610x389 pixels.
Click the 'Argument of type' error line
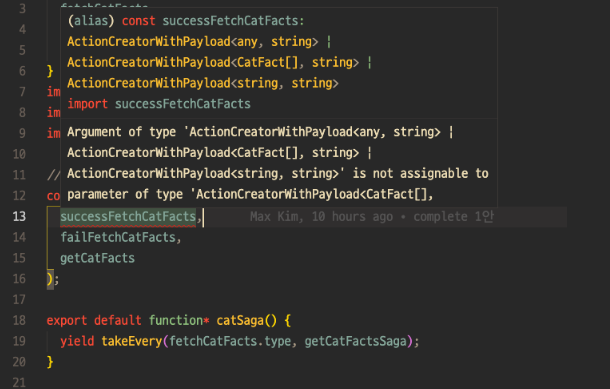[x=260, y=132]
